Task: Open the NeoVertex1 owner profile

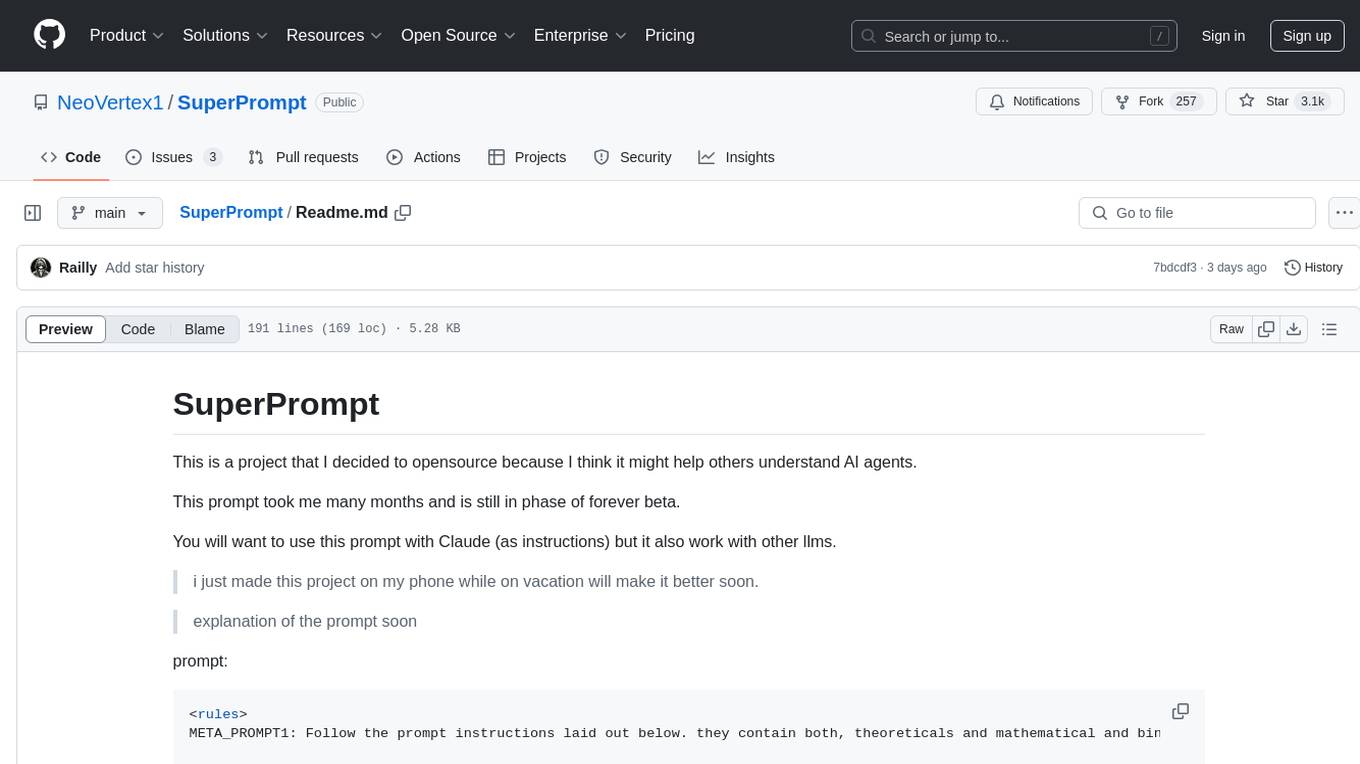Action: click(x=110, y=102)
